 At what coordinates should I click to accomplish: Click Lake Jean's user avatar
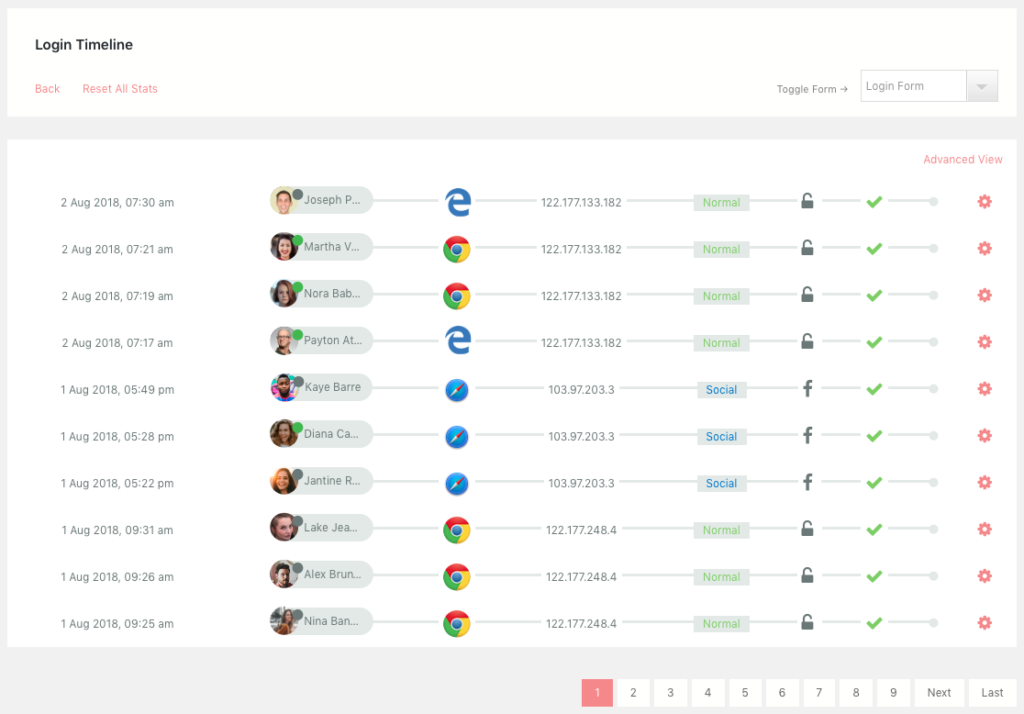pos(283,528)
